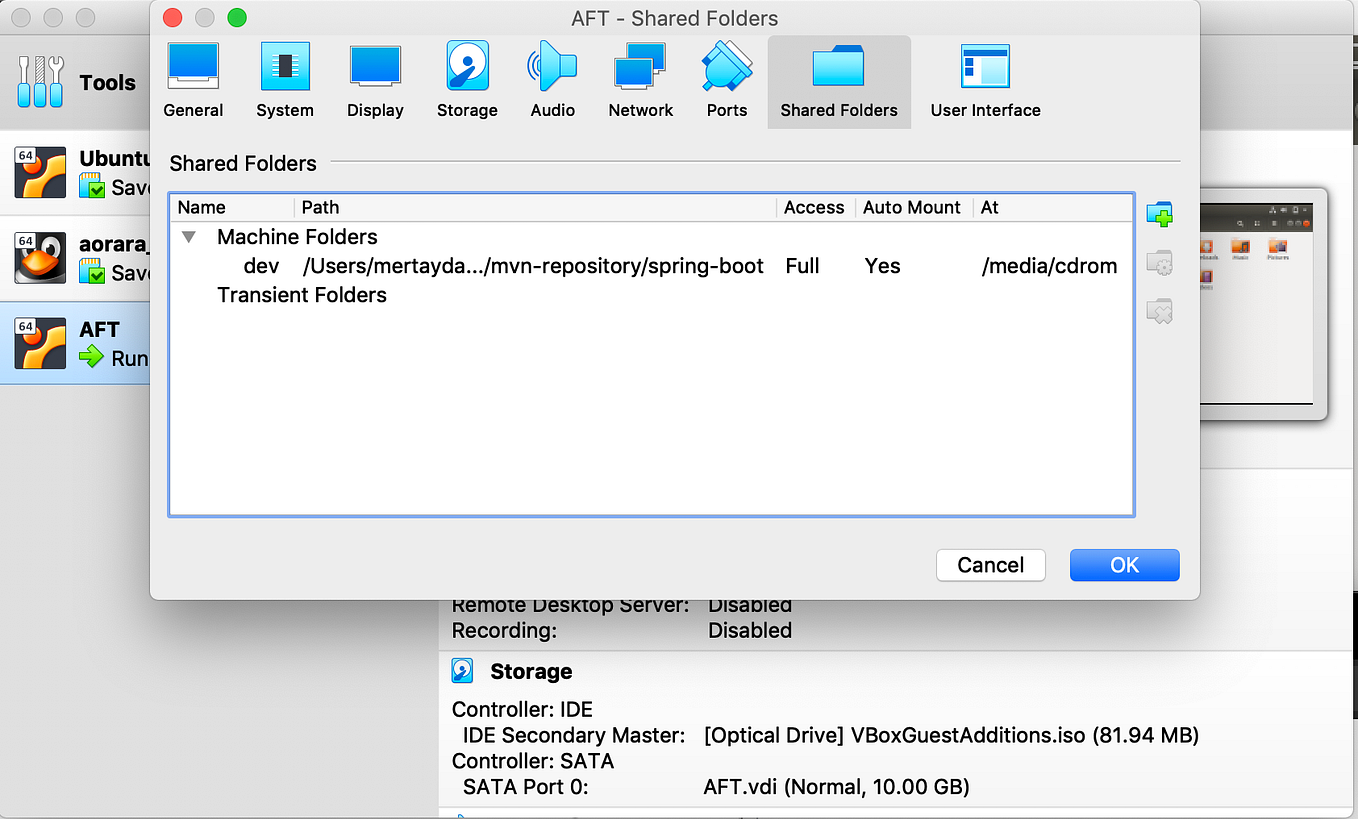Open the Ports settings pane
1358x819 pixels.
point(726,80)
